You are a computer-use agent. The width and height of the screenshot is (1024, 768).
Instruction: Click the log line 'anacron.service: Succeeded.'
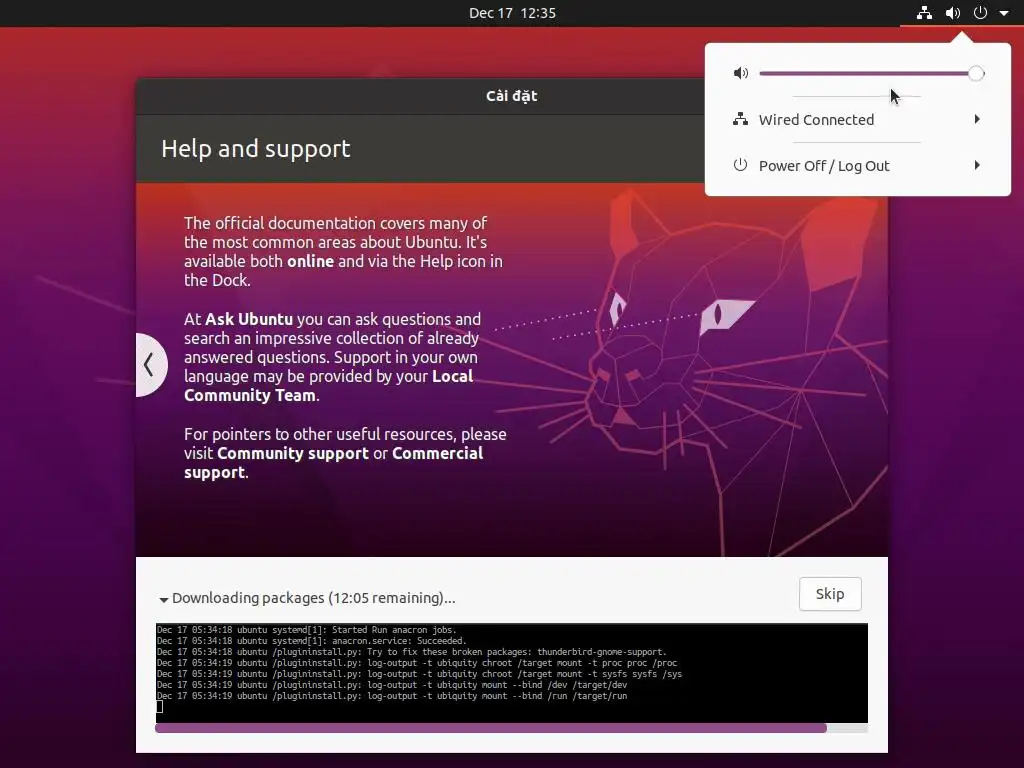(312, 641)
